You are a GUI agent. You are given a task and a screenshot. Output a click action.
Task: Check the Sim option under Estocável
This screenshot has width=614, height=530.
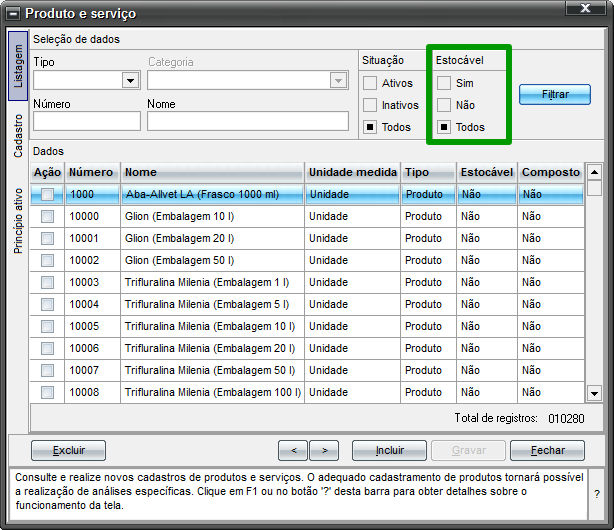[444, 83]
